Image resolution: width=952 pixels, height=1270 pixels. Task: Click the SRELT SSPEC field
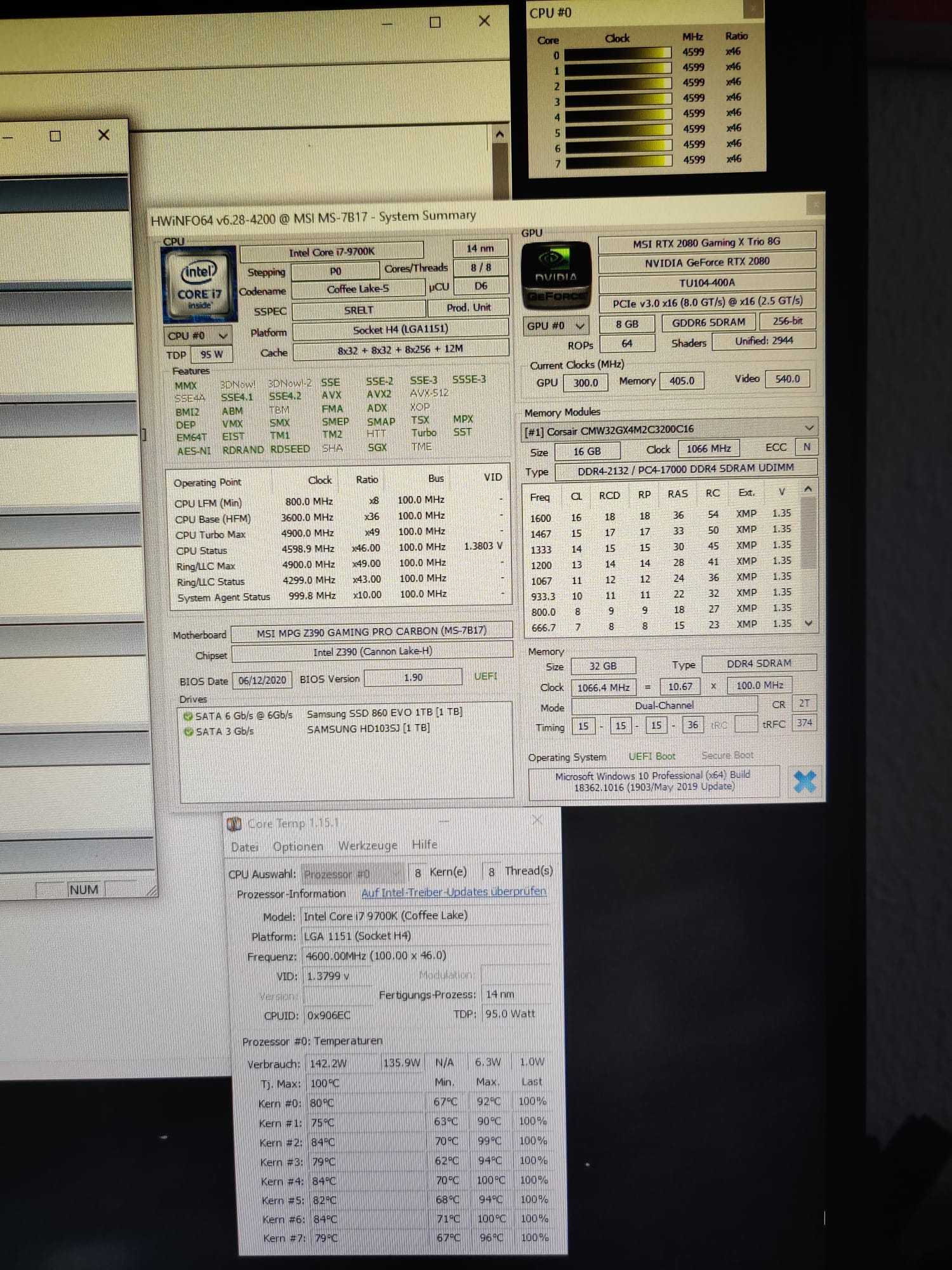(x=359, y=310)
